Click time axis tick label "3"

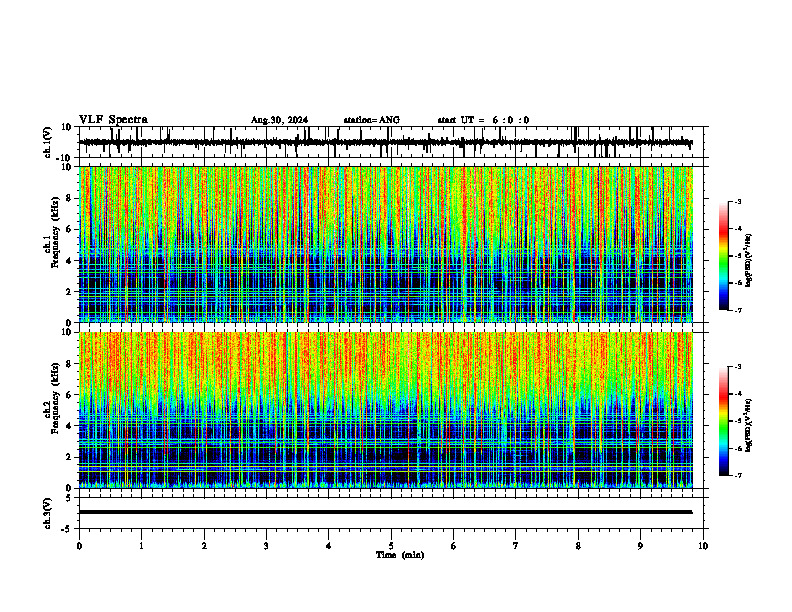click(266, 546)
